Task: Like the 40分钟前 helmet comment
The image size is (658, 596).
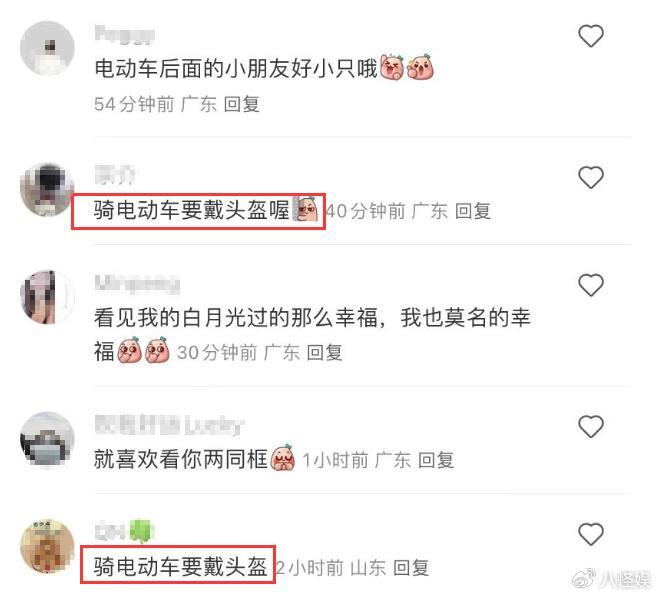Action: (x=591, y=177)
